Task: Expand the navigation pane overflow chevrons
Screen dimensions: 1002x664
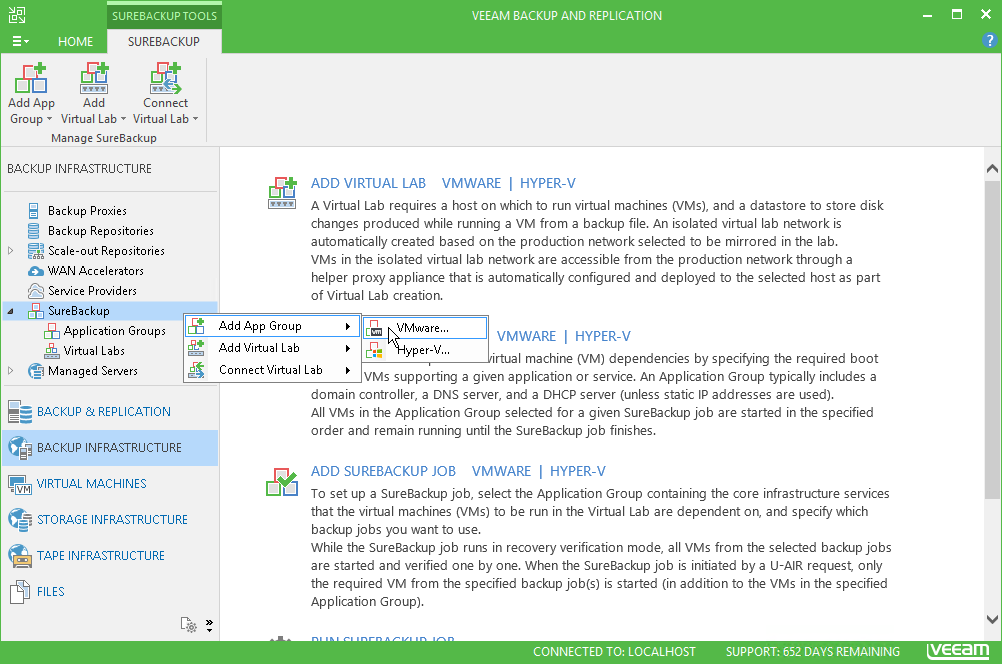Action: pyautogui.click(x=210, y=625)
